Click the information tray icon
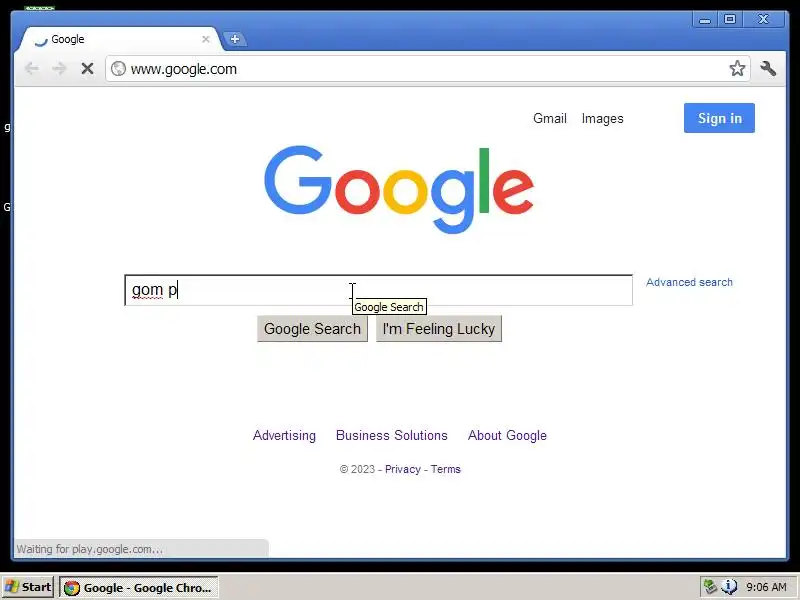The height and width of the screenshot is (600, 800). point(729,587)
